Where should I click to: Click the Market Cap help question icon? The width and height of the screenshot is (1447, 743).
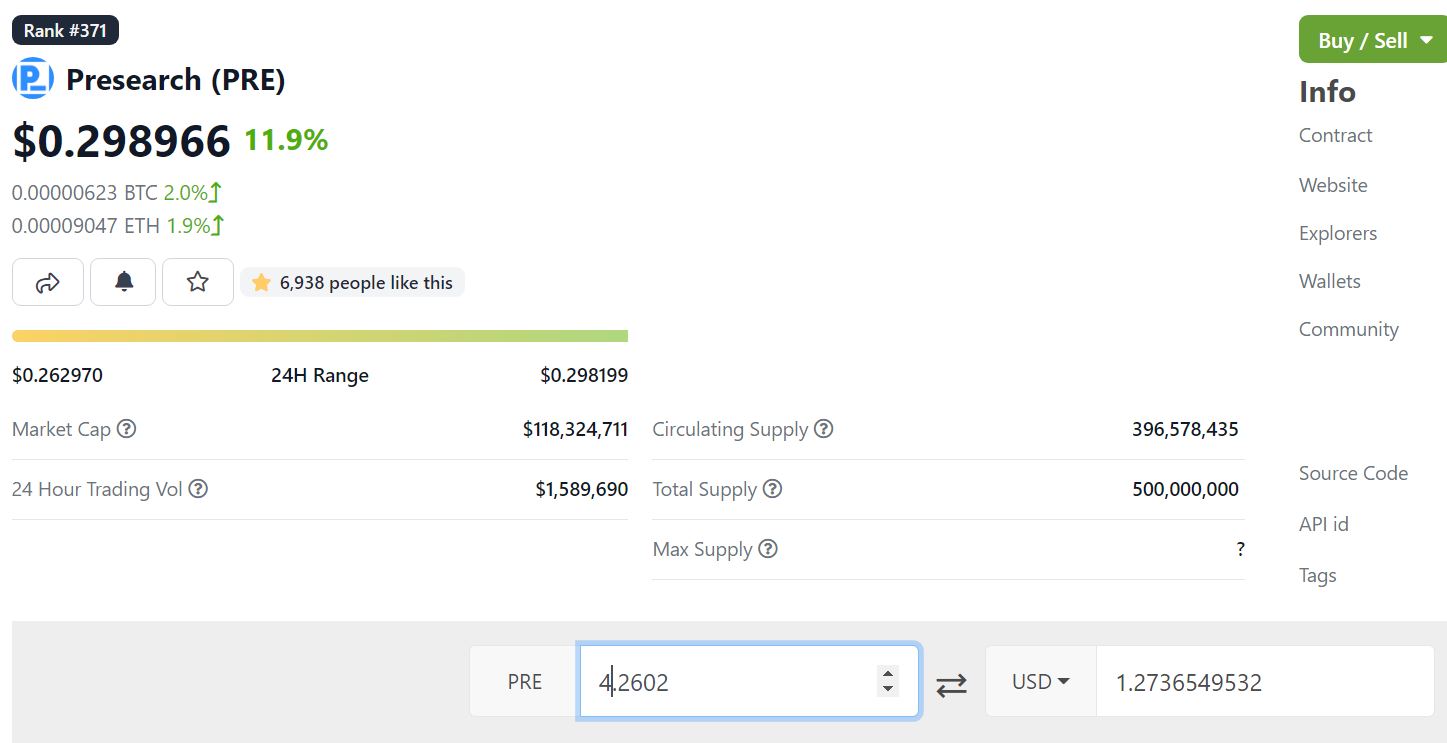[x=126, y=429]
